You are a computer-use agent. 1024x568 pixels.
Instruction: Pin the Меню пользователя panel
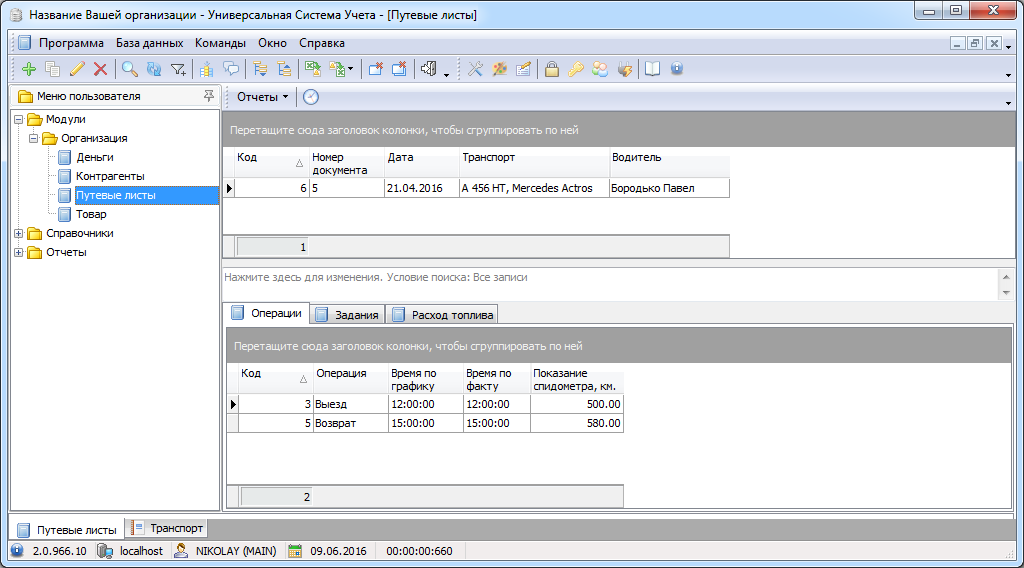coord(209,96)
